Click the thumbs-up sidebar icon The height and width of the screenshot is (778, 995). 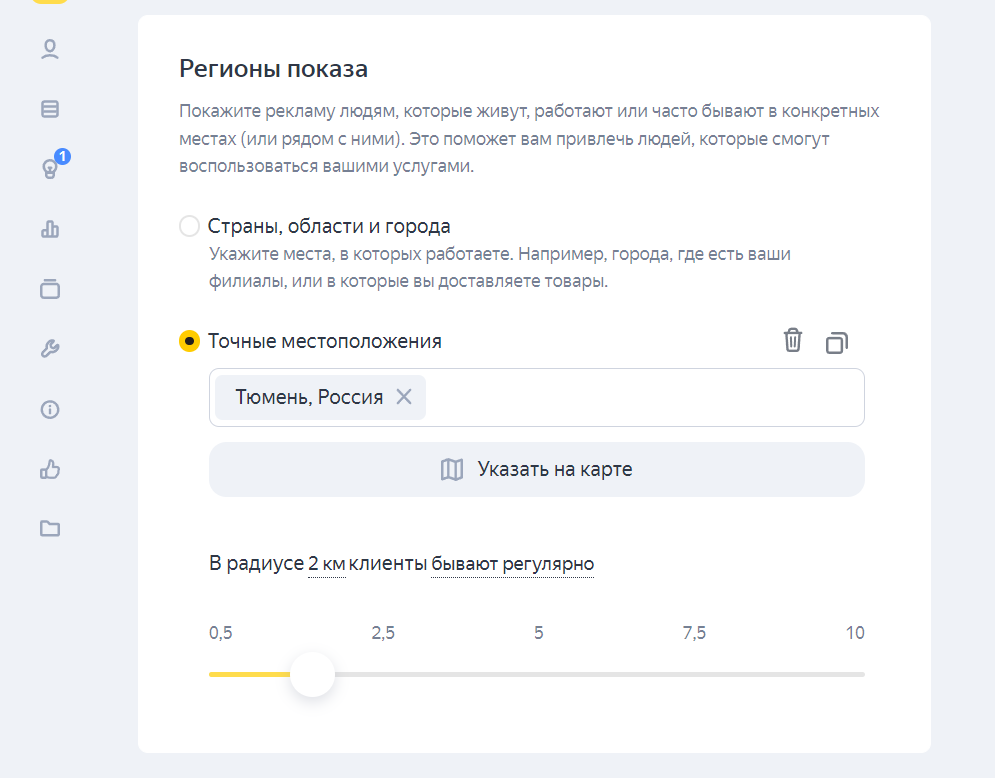50,469
